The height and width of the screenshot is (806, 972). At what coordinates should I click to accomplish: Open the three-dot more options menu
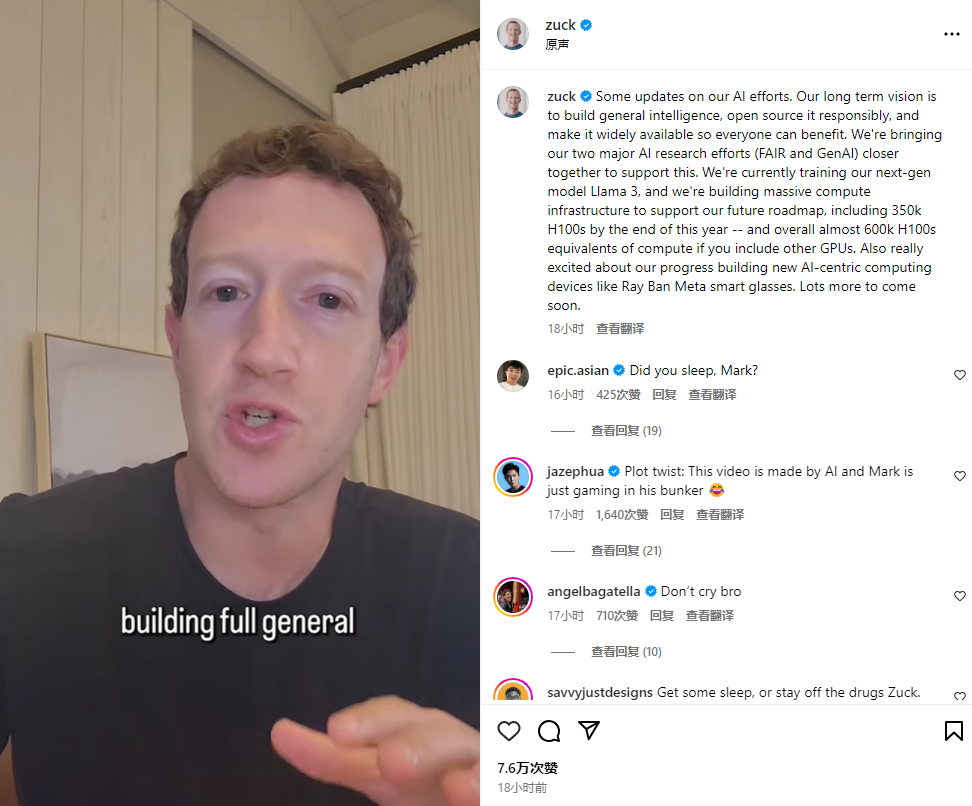952,34
